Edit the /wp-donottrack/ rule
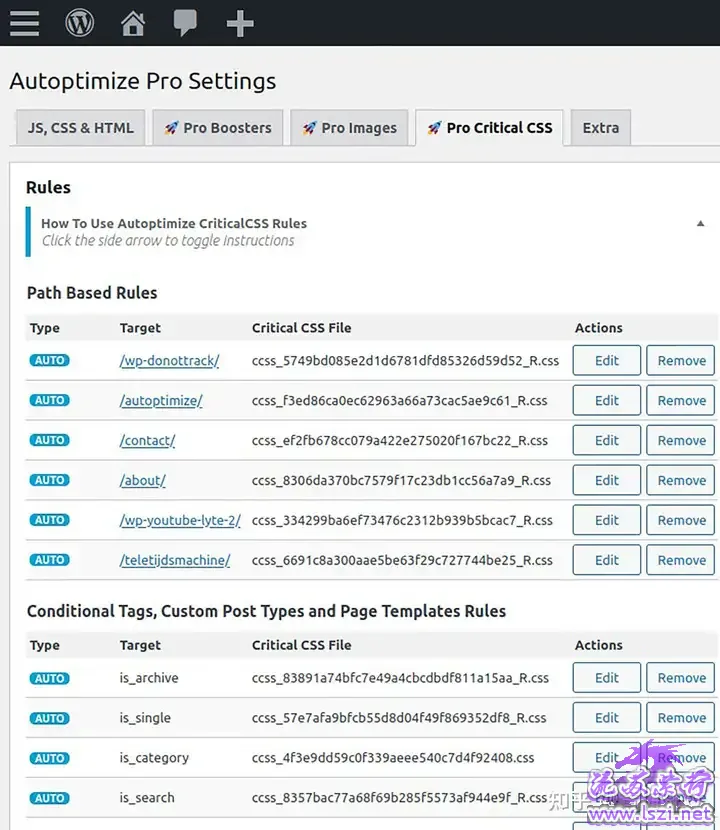720x830 pixels. [607, 360]
